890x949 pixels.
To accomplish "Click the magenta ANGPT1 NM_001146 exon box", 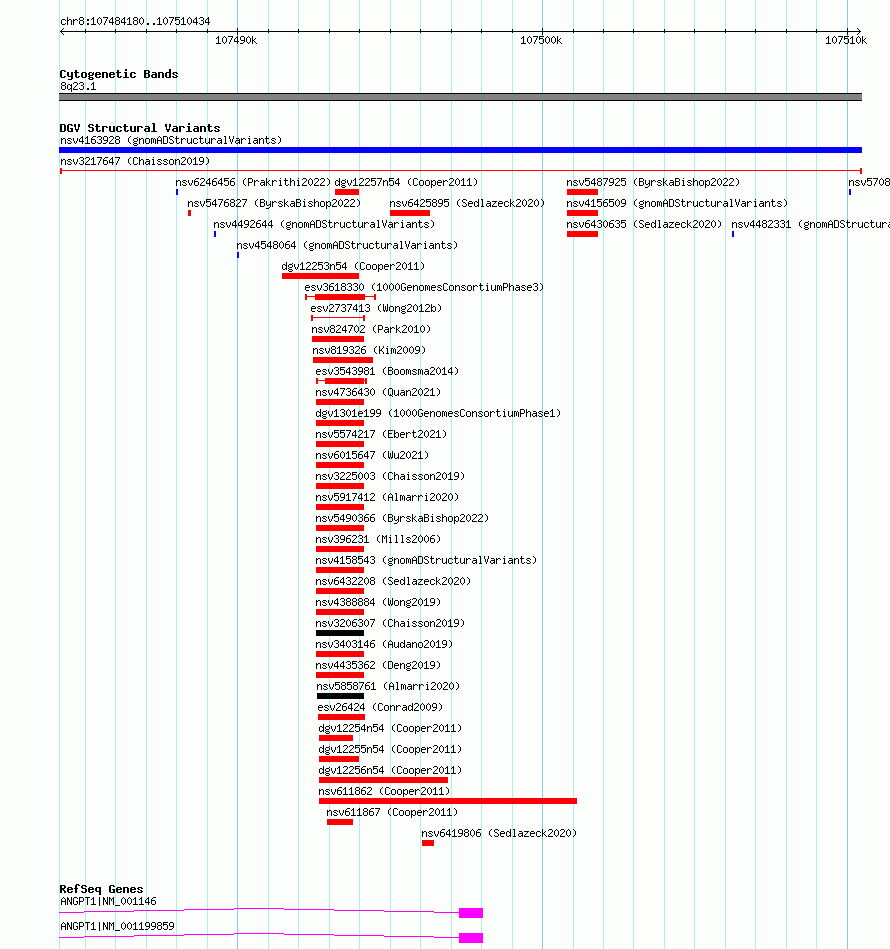I will point(471,913).
